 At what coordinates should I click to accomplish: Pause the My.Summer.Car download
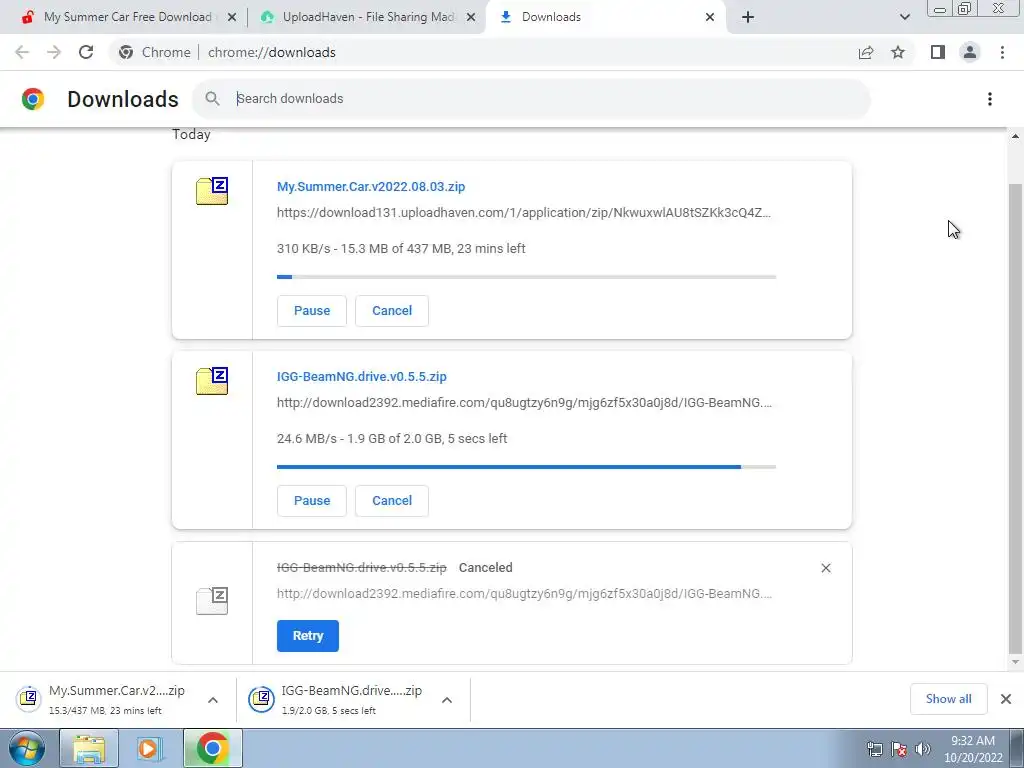[x=312, y=311]
